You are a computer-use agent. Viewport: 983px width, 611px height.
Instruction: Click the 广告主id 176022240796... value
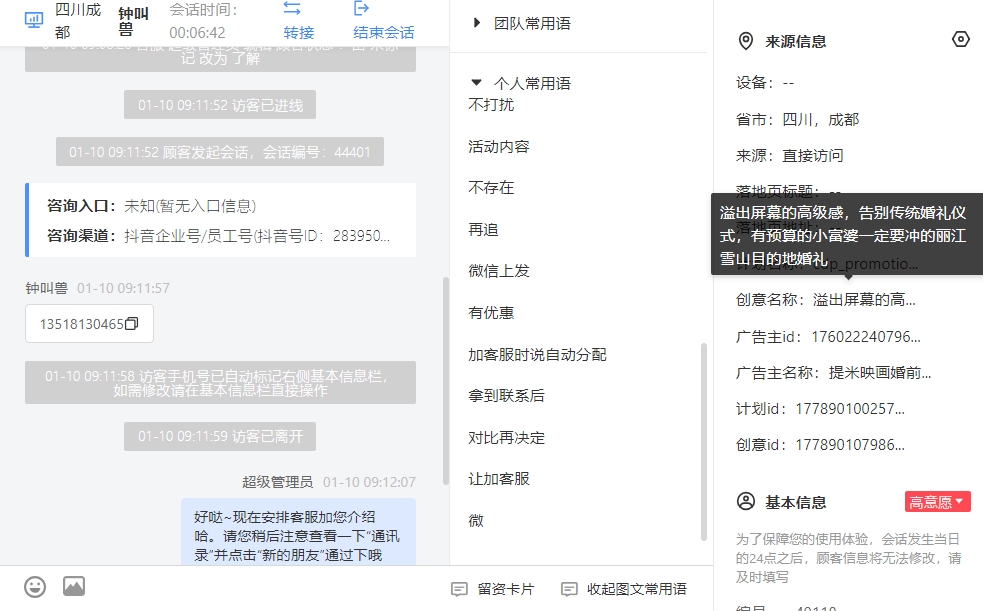866,337
